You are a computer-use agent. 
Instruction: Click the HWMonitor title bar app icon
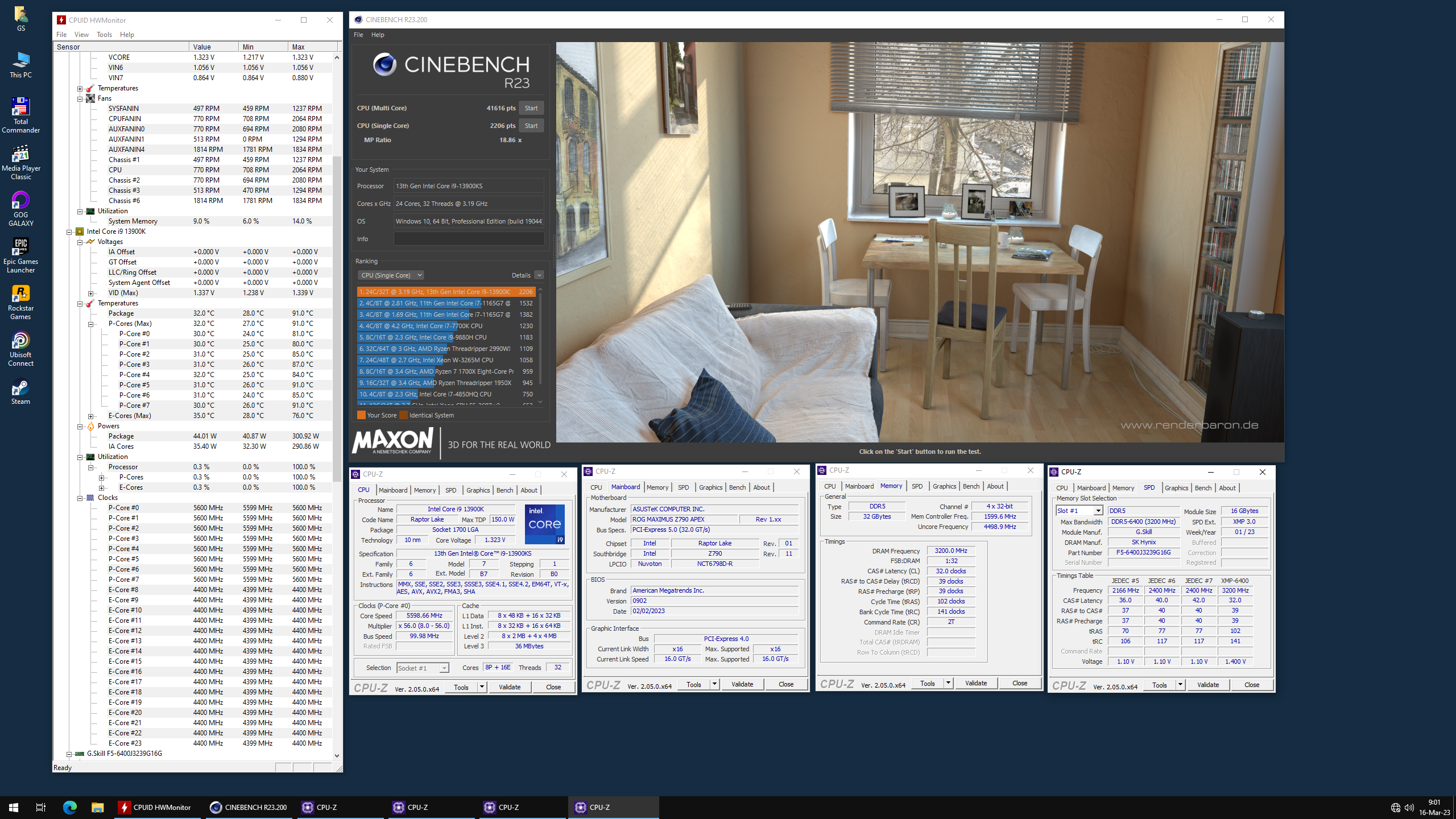[x=61, y=20]
